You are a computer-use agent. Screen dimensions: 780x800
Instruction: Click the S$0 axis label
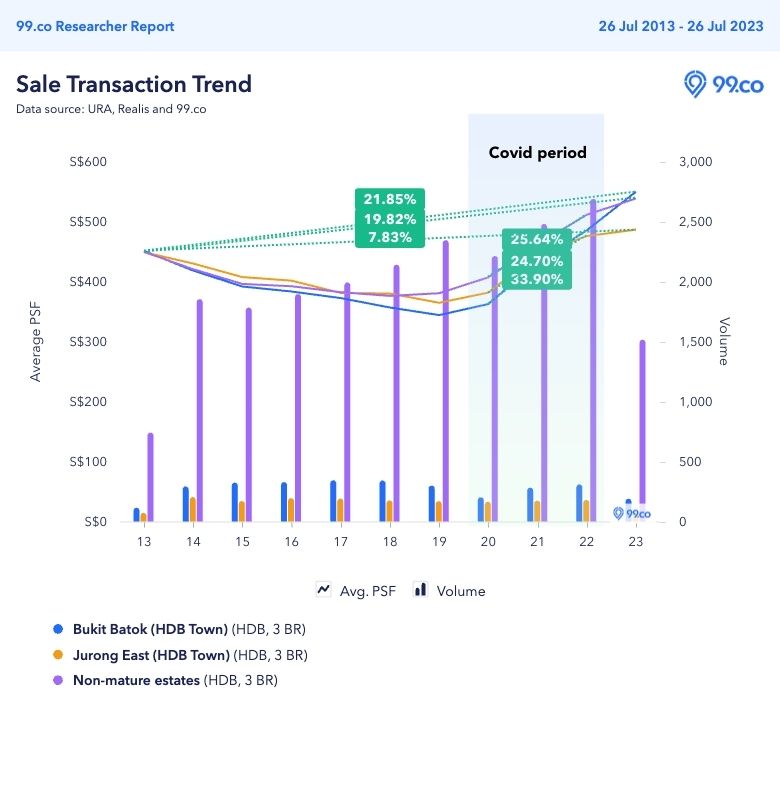pyautogui.click(x=95, y=521)
